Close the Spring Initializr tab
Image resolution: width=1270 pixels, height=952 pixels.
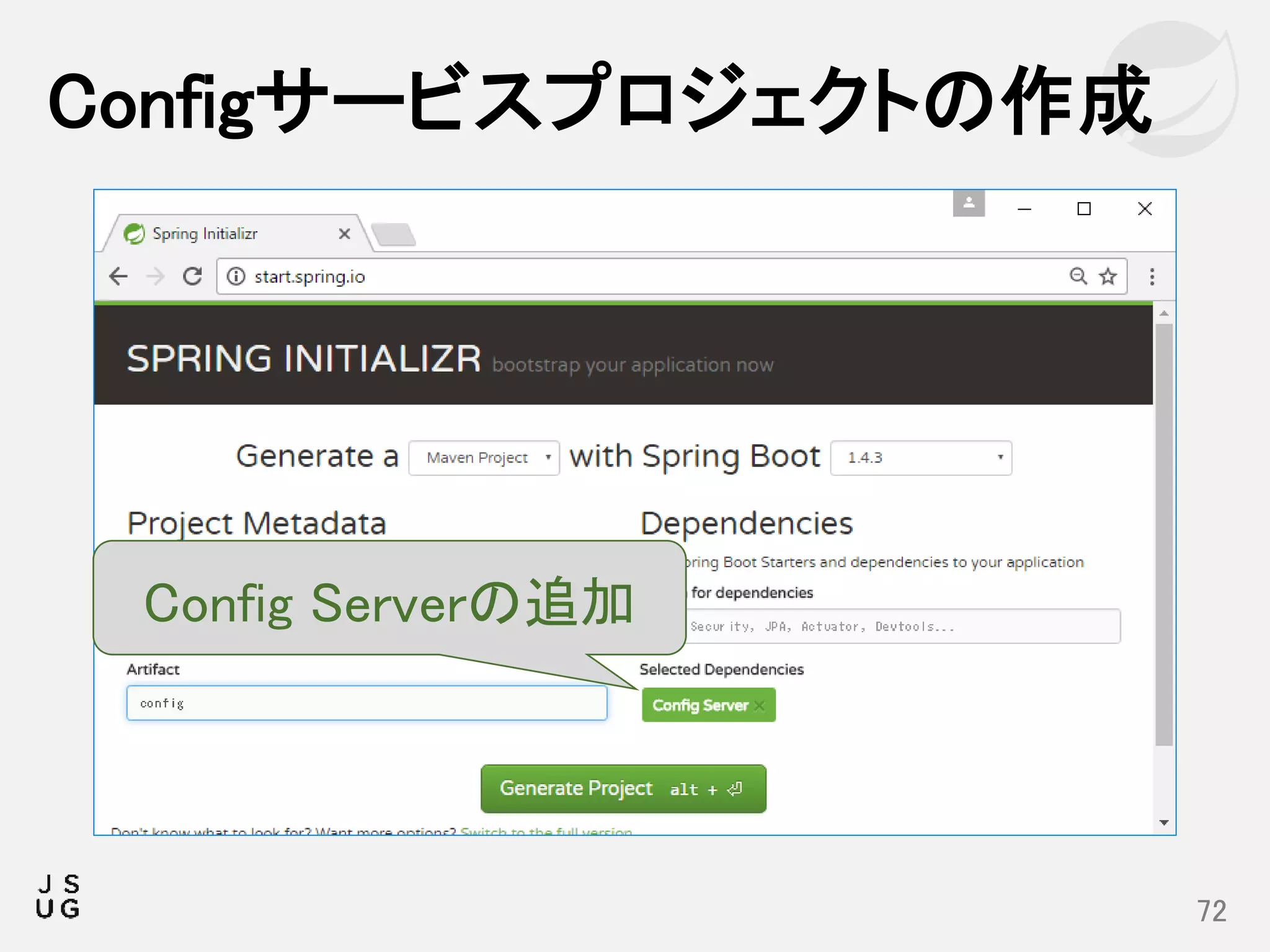pos(345,234)
